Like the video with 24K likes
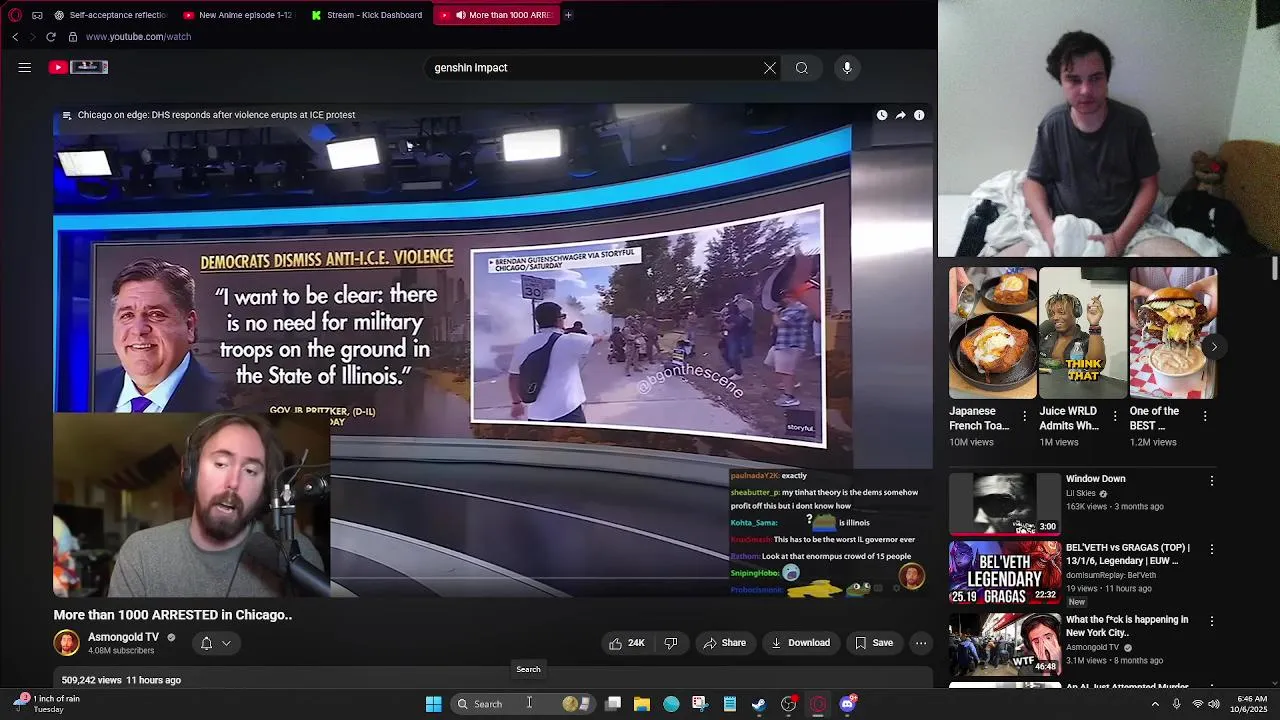 click(x=626, y=643)
